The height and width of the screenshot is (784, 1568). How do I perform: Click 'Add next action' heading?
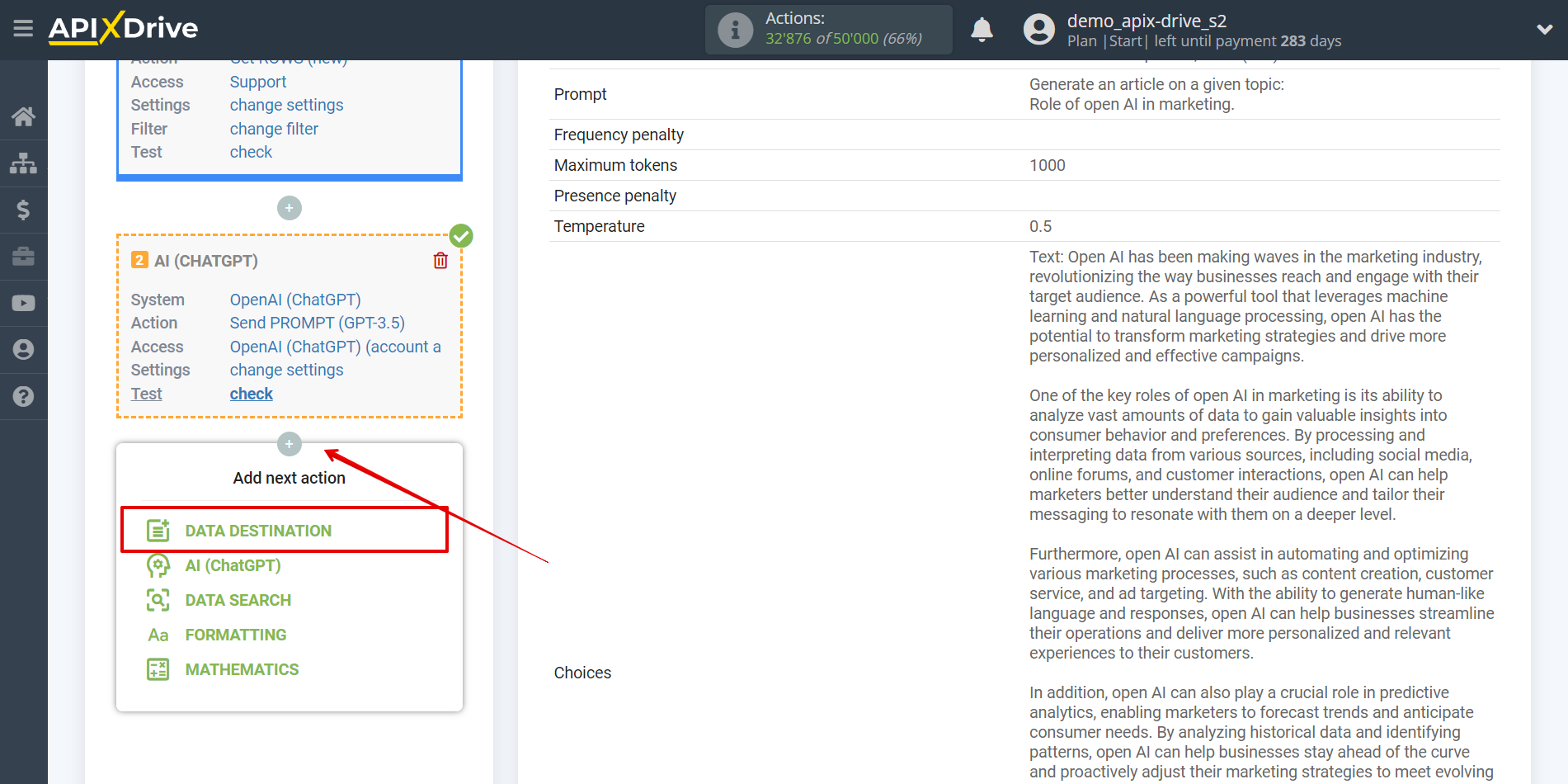(x=289, y=478)
